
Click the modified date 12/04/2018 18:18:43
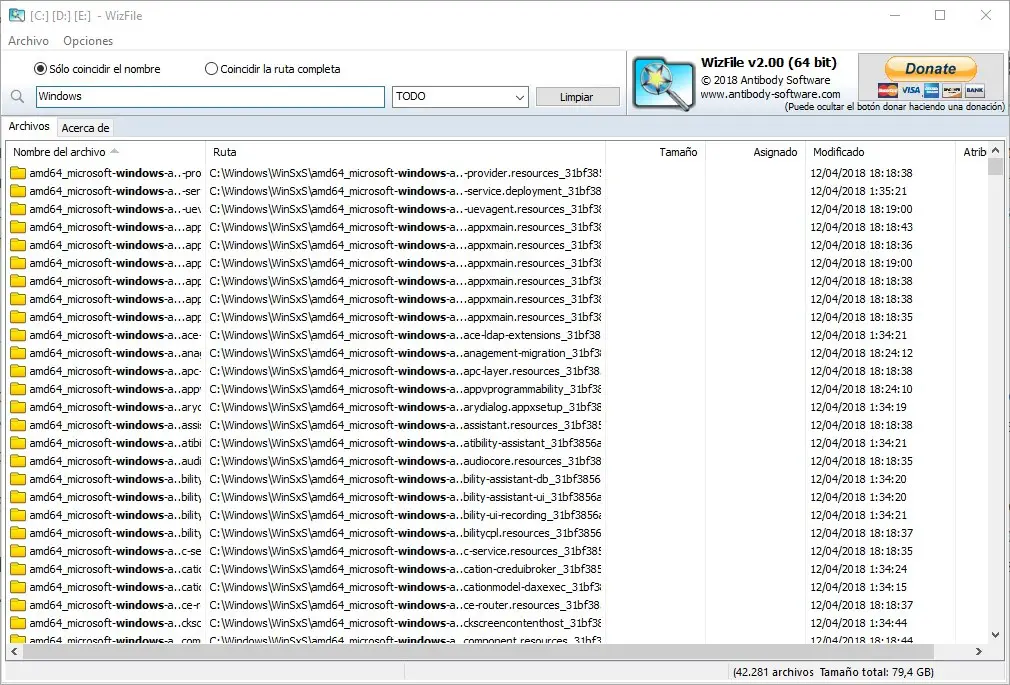[x=861, y=227]
